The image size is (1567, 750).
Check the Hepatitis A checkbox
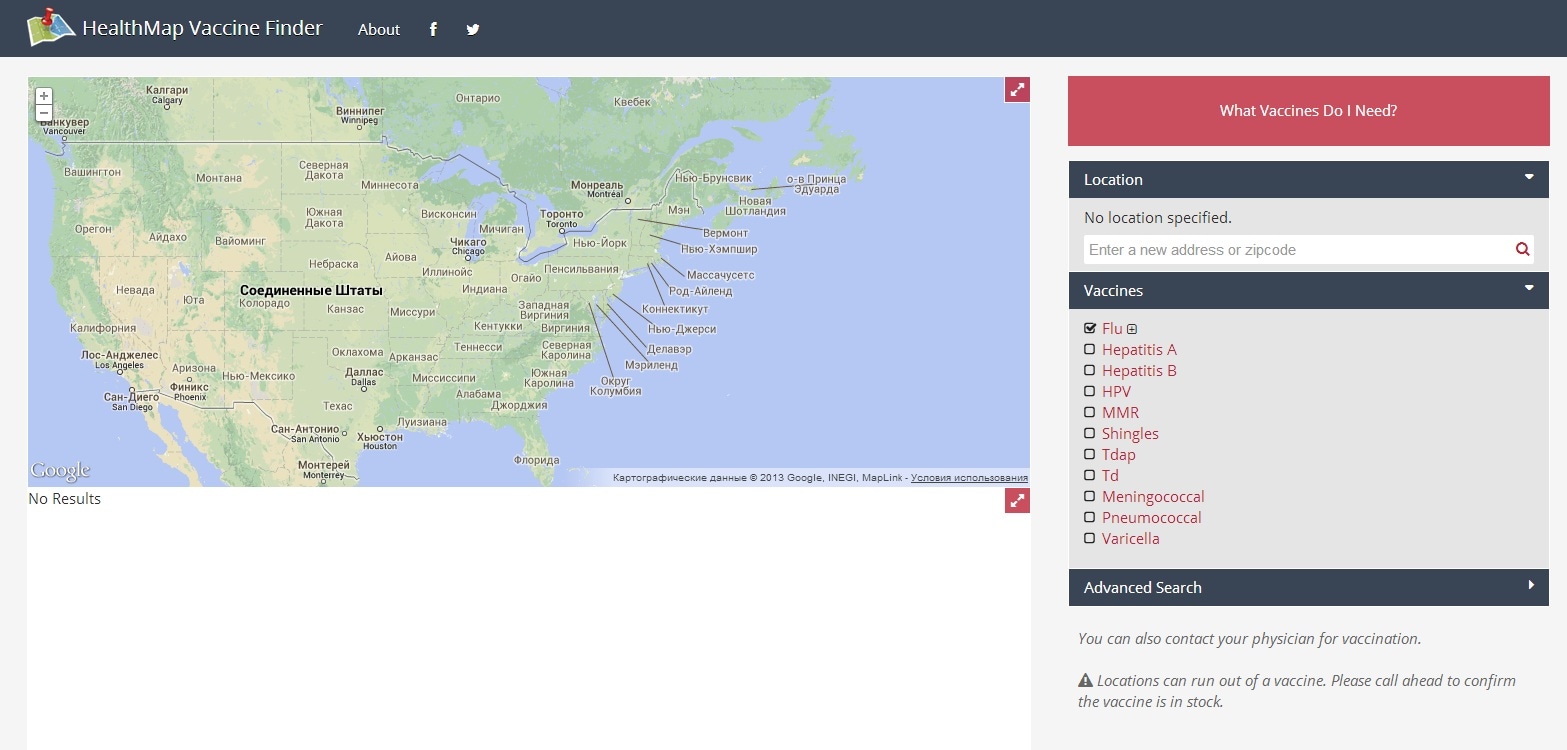click(1090, 350)
